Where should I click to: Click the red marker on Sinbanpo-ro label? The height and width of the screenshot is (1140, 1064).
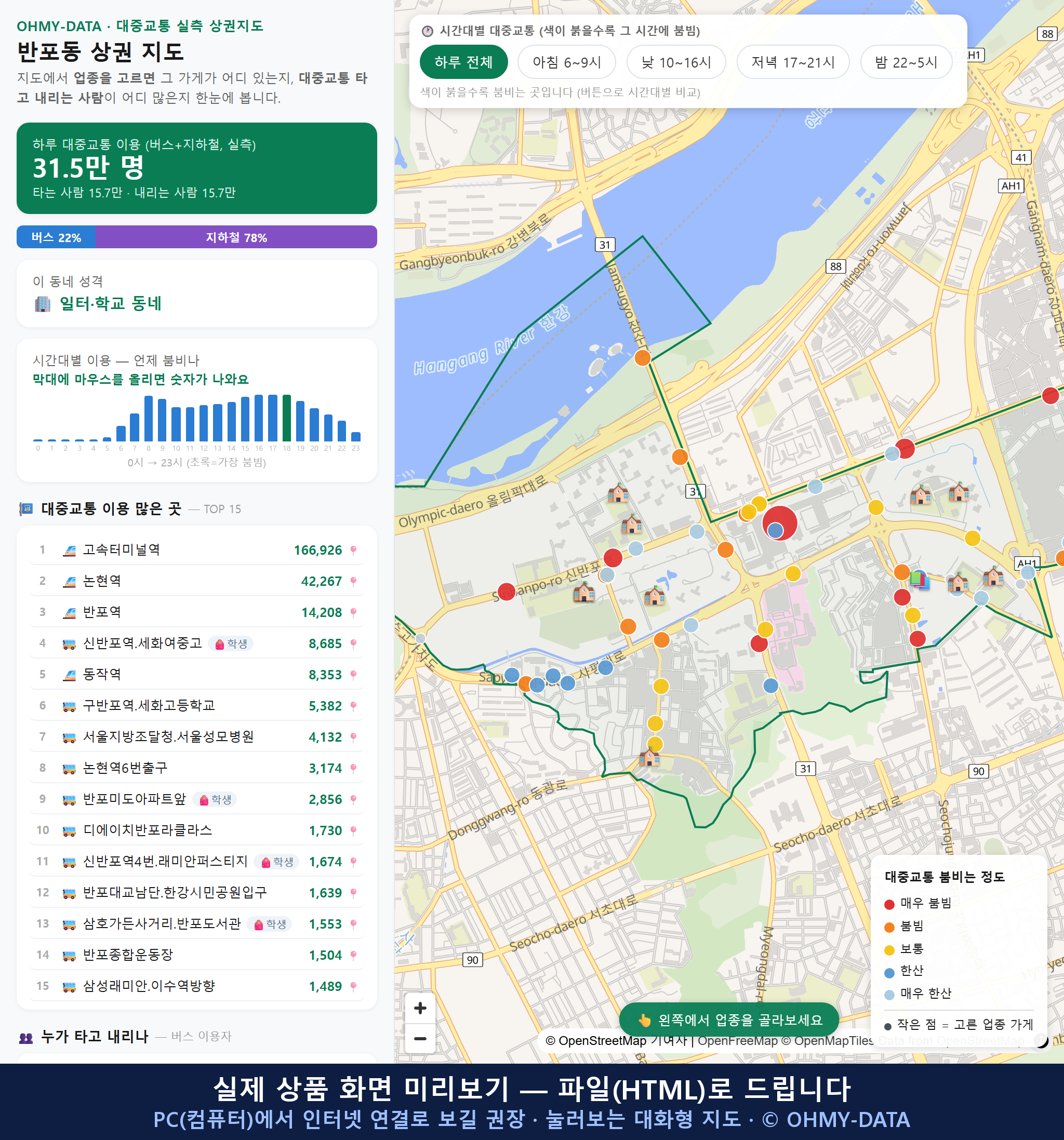[507, 591]
